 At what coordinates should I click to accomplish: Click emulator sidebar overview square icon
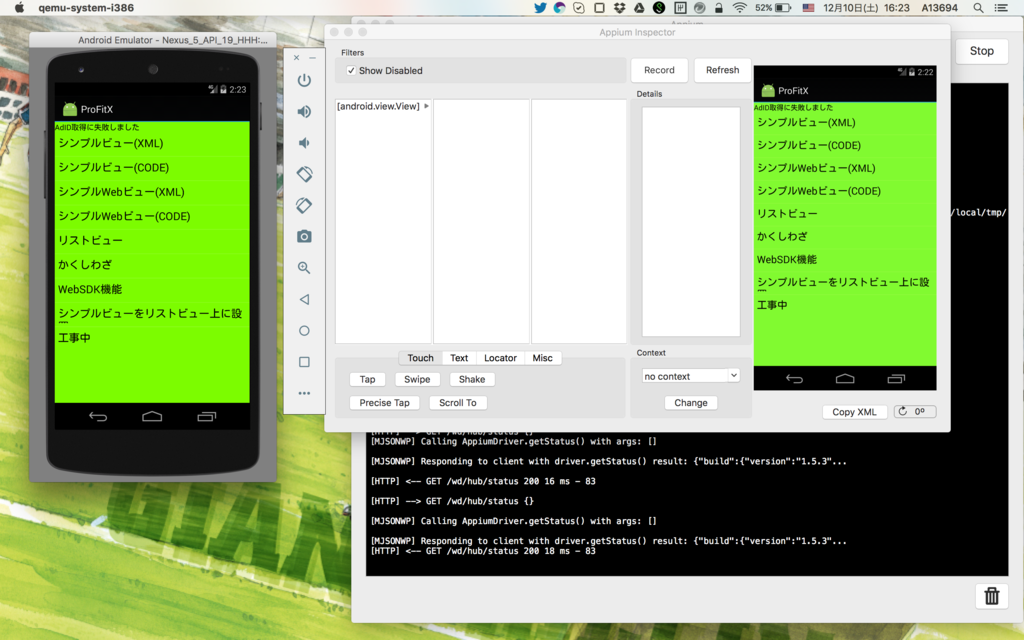coord(304,362)
